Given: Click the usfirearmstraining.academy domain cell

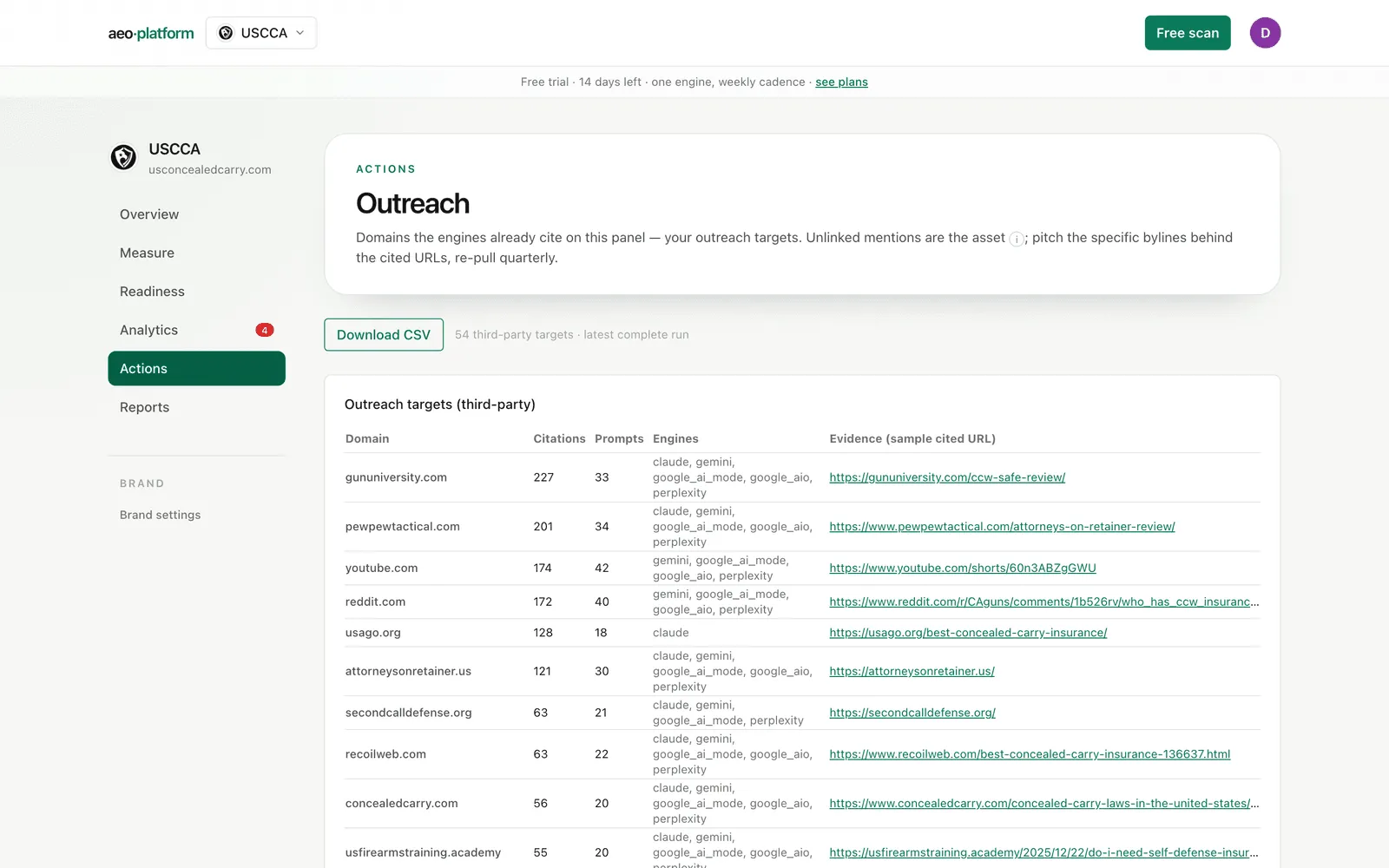Looking at the screenshot, I should (x=423, y=852).
